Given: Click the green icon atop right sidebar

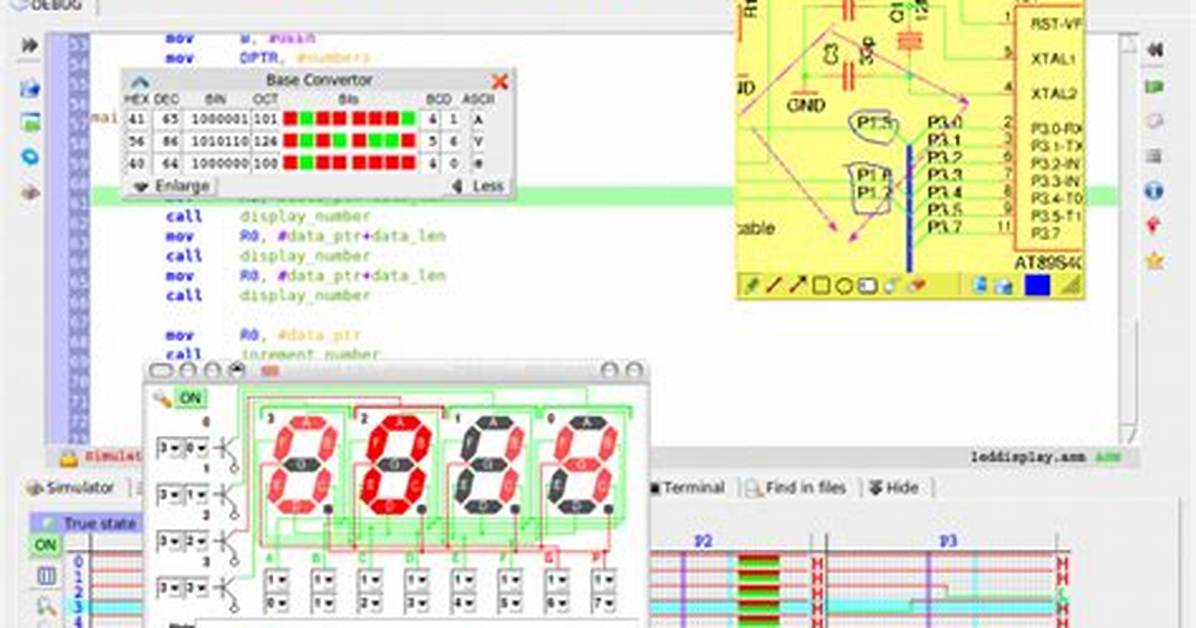Looking at the screenshot, I should (1155, 86).
